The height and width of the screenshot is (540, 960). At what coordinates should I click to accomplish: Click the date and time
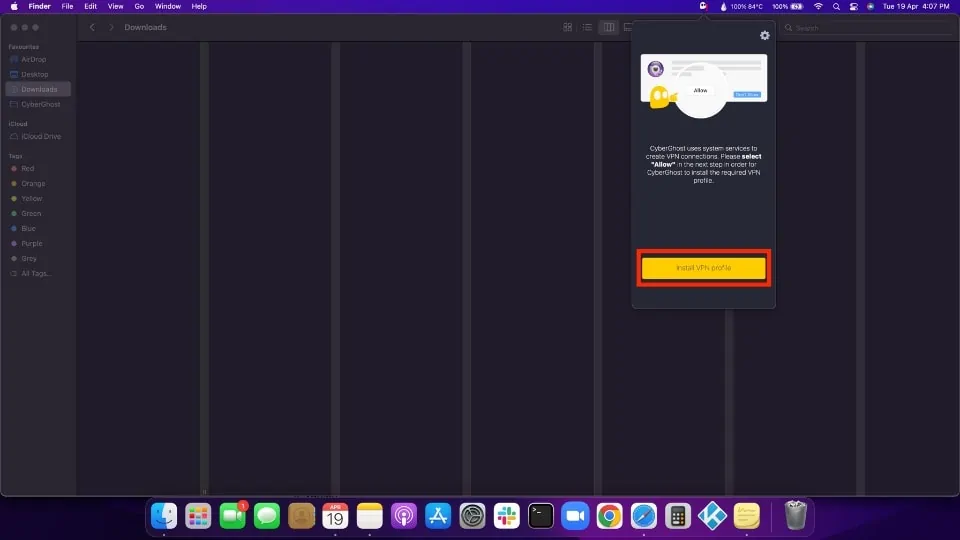pos(916,6)
